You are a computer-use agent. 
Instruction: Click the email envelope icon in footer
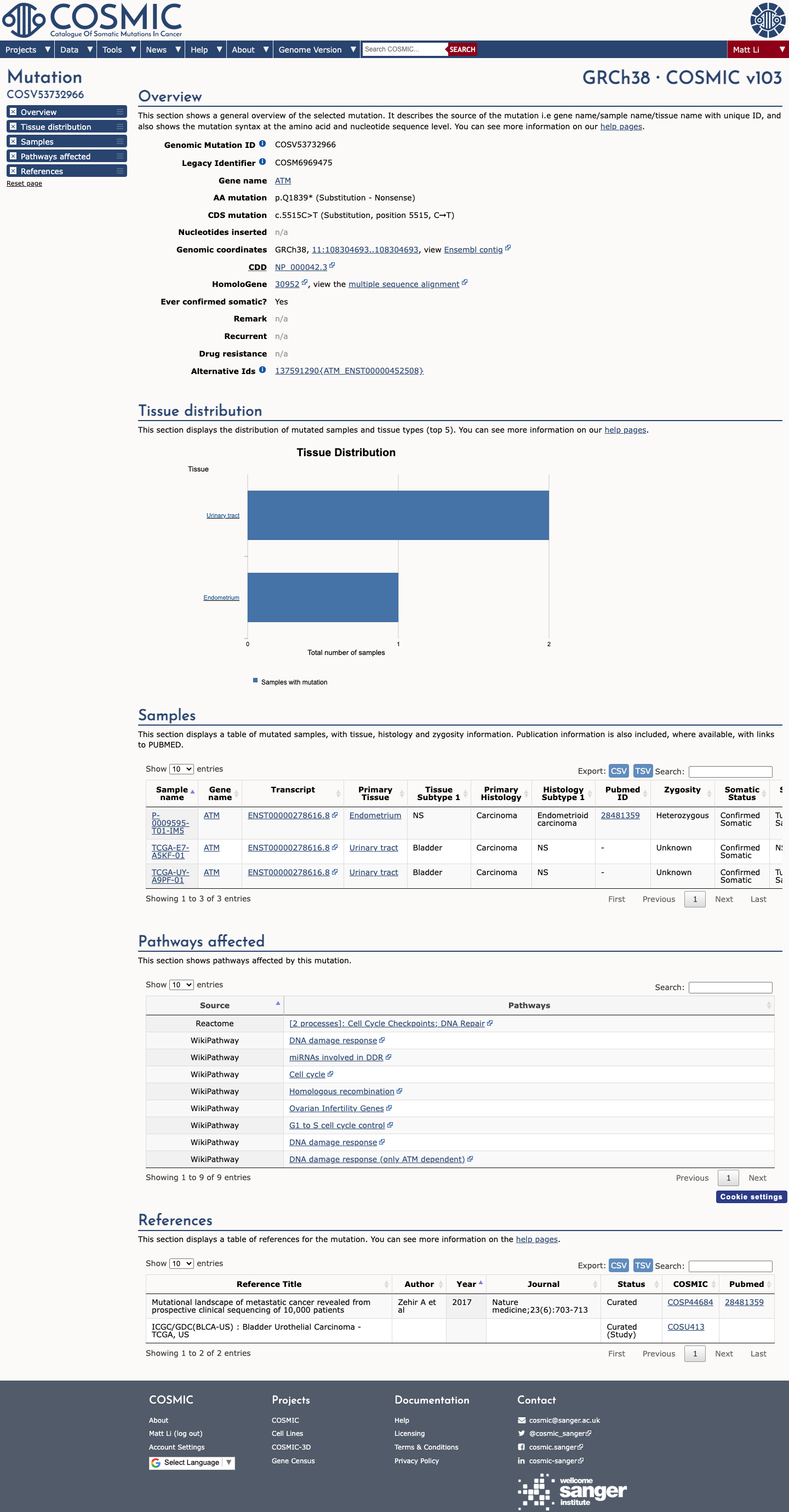point(521,1421)
